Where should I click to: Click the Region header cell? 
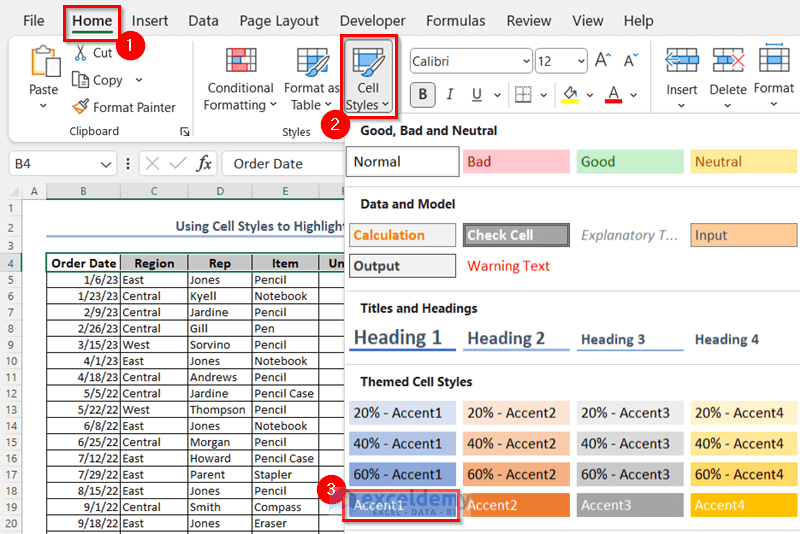click(154, 263)
